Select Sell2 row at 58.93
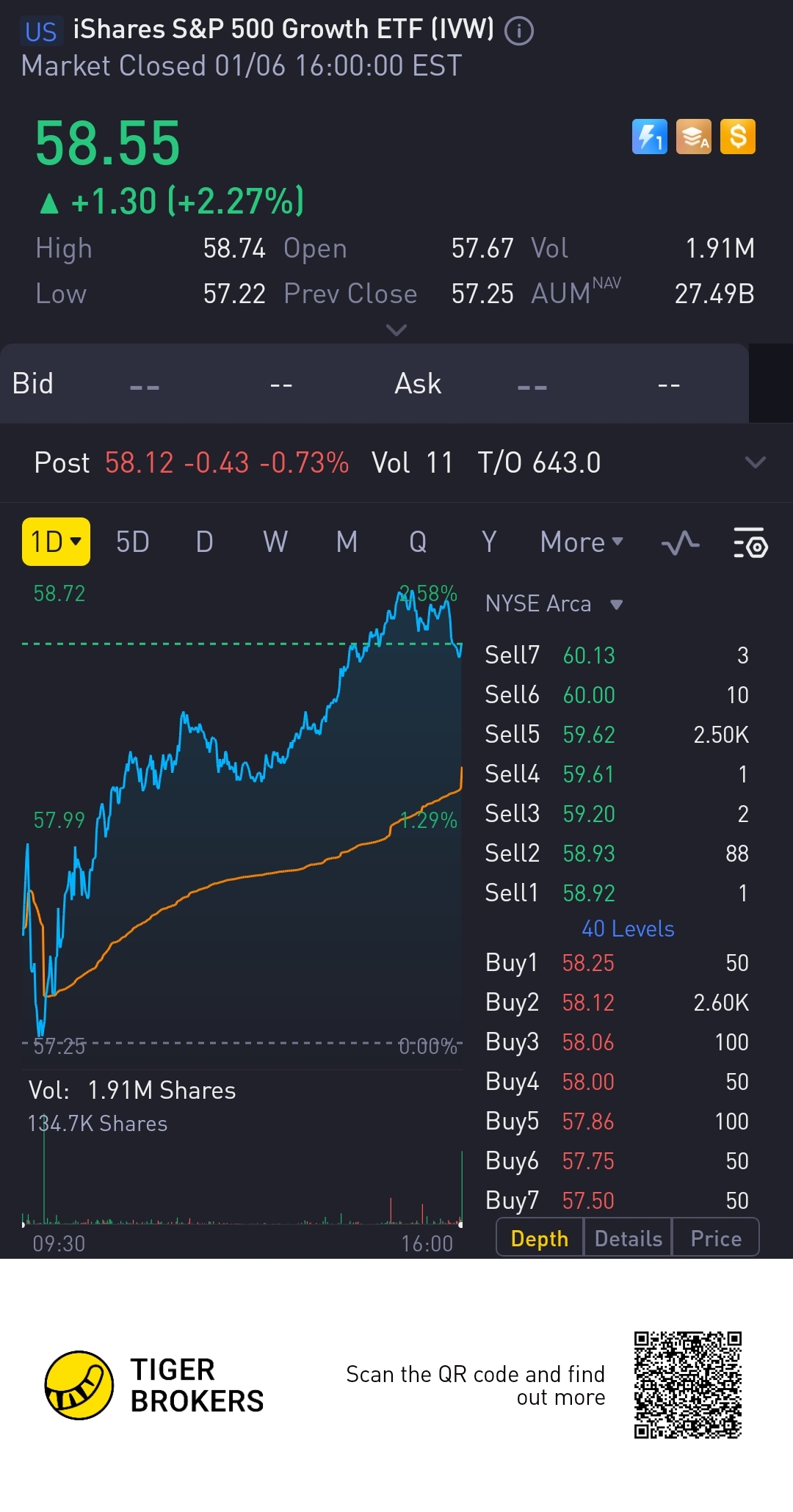Screen dimensions: 793x1512 617,853
